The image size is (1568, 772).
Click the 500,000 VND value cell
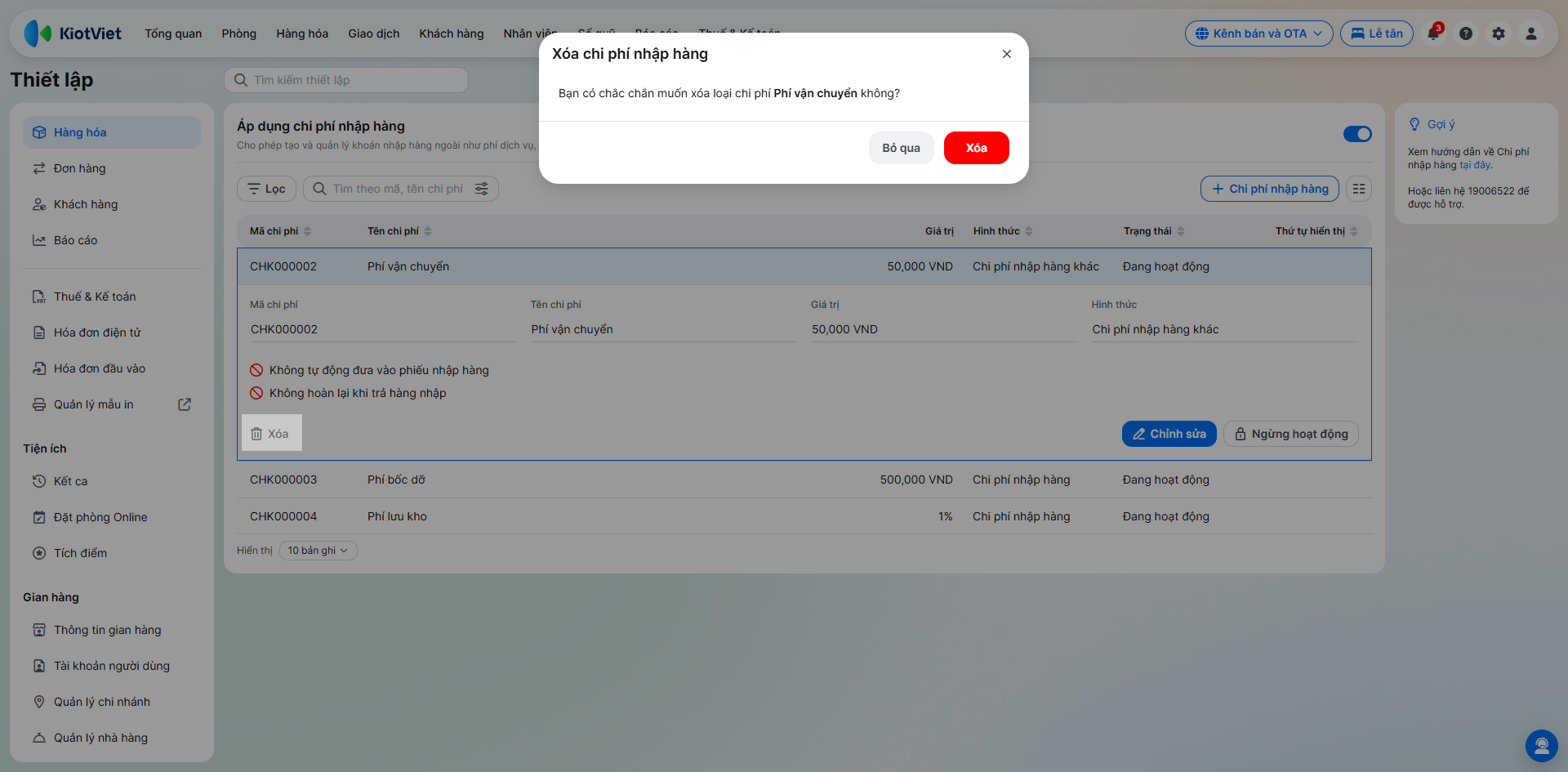point(916,480)
